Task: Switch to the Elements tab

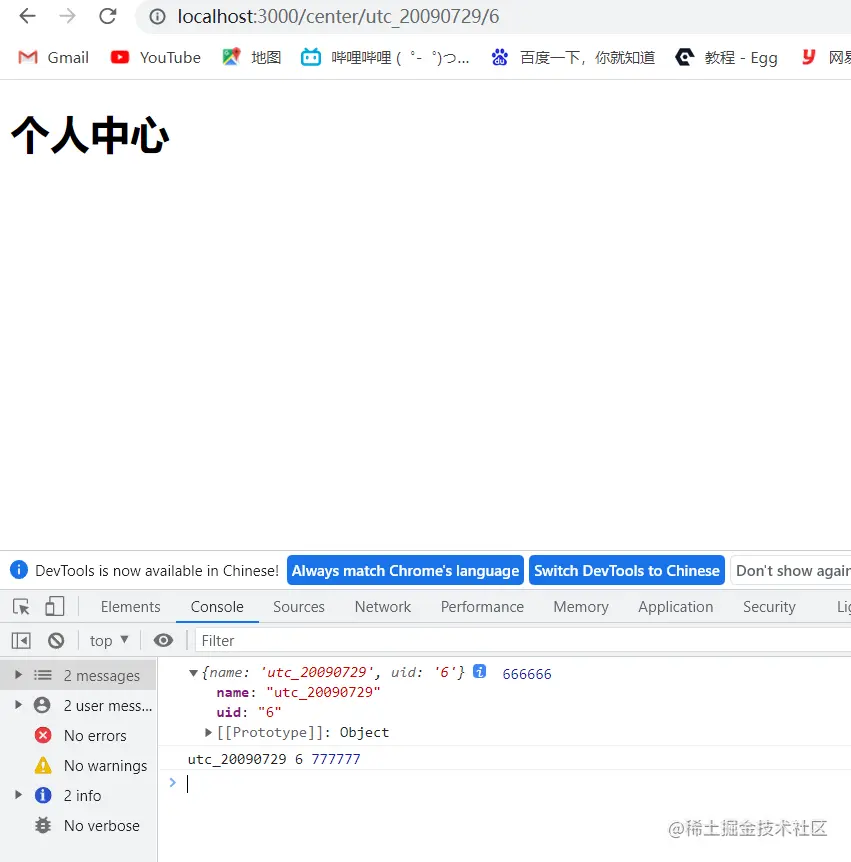Action: click(x=130, y=607)
